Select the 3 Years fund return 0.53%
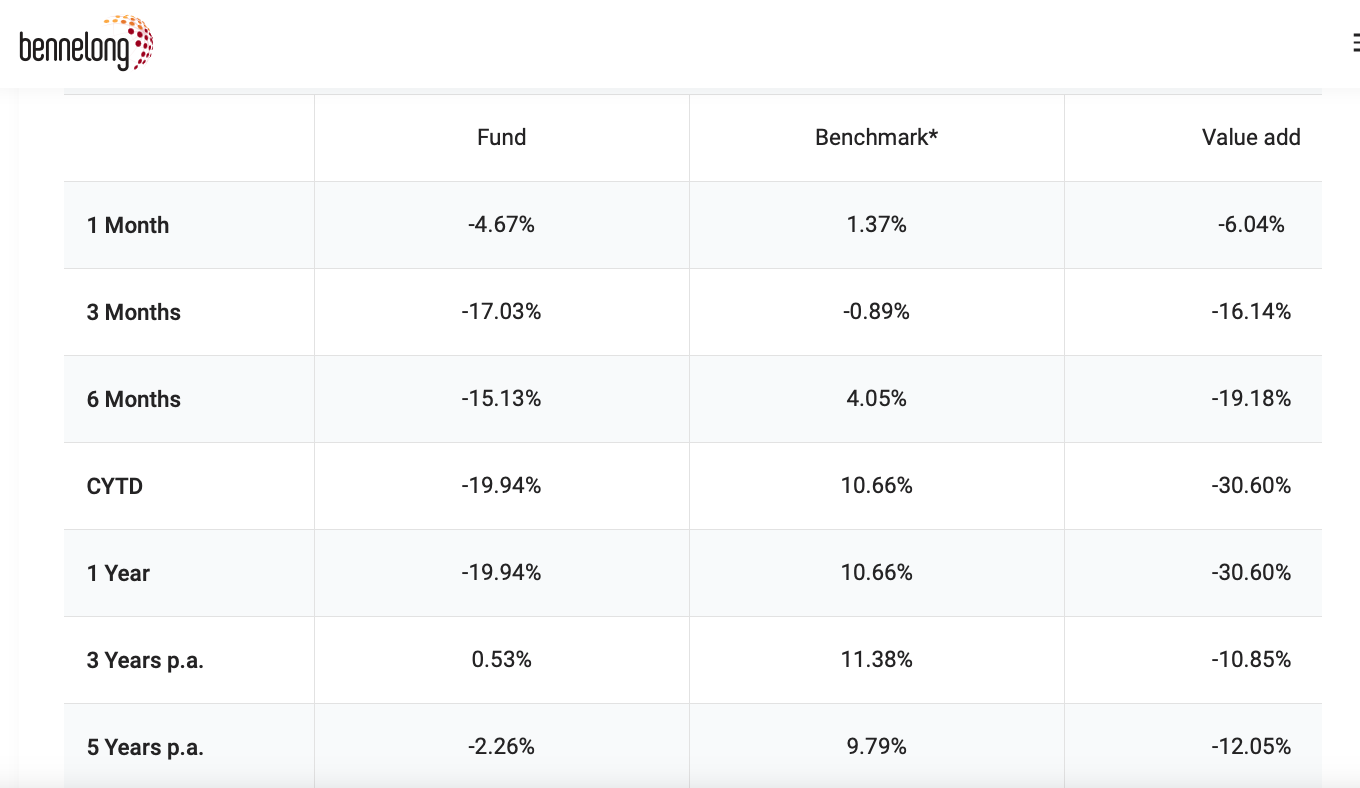1360x788 pixels. point(501,660)
